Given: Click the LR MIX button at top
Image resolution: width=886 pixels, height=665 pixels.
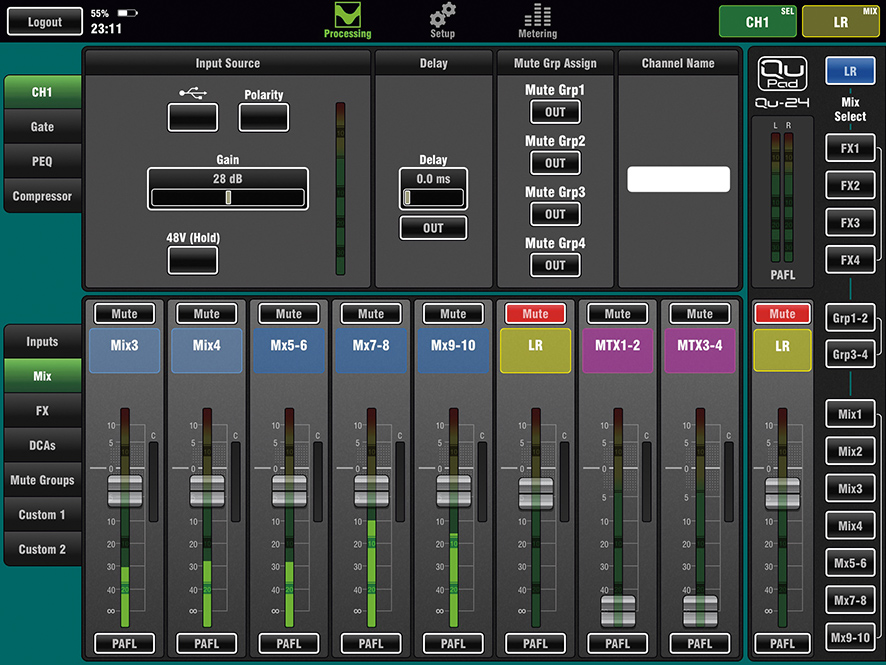Looking at the screenshot, I should click(841, 21).
